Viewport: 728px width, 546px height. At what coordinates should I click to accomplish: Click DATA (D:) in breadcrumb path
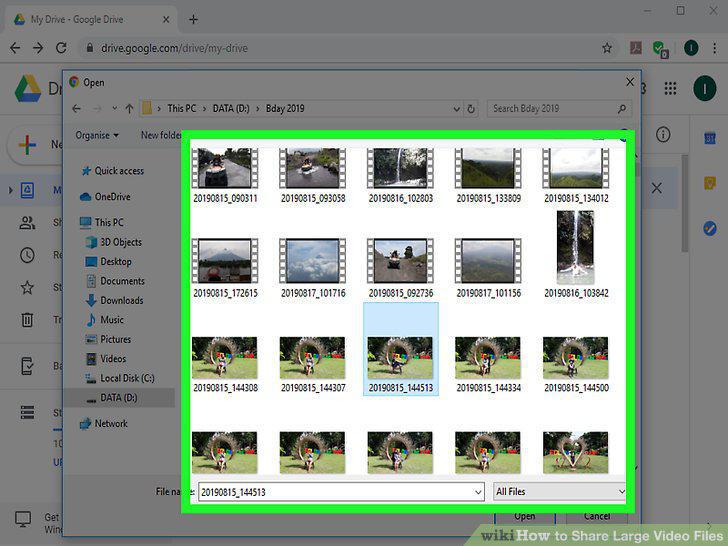click(x=231, y=109)
